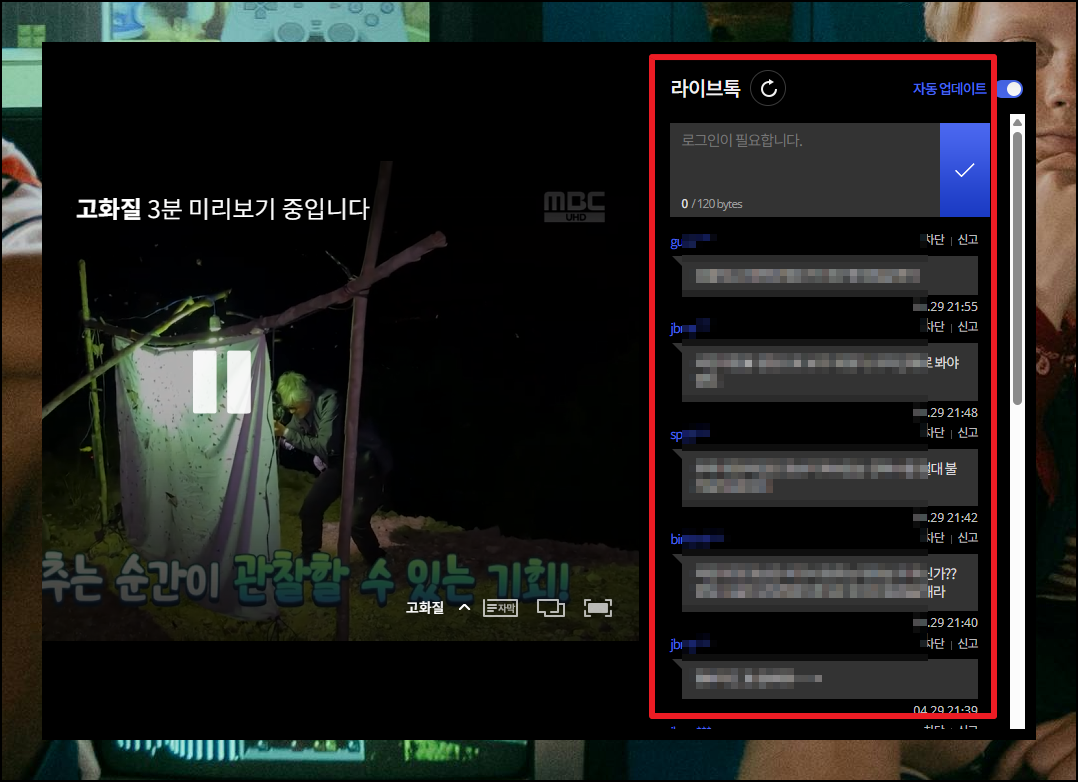Click the bi… username in chat

tap(696, 539)
